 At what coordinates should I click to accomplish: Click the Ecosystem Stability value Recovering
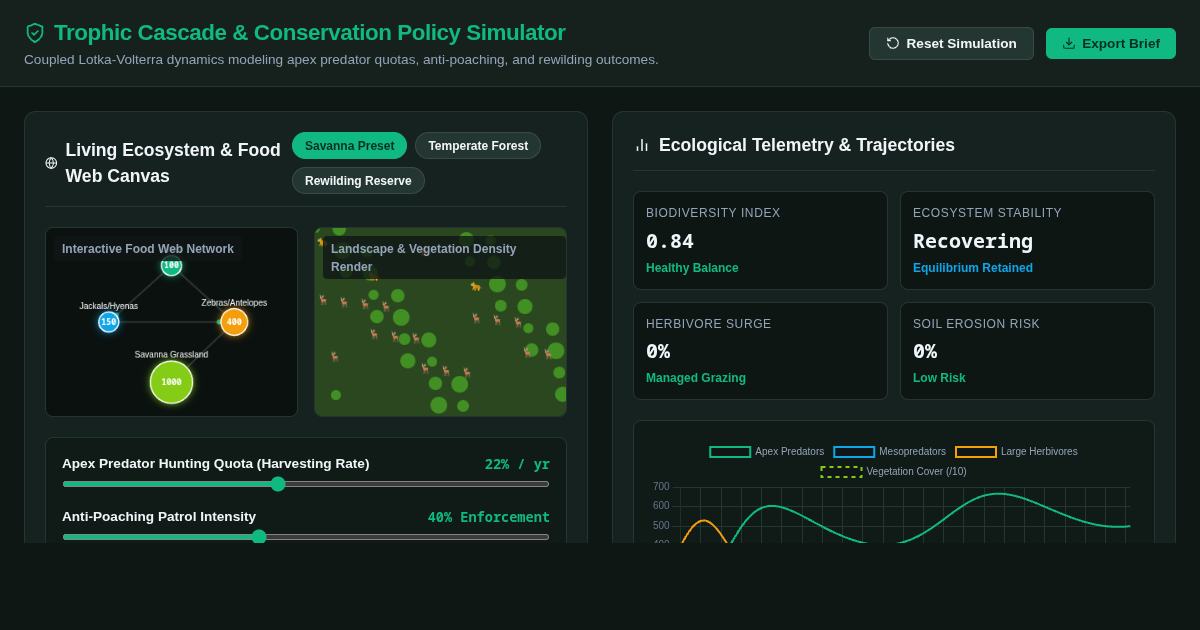973,241
